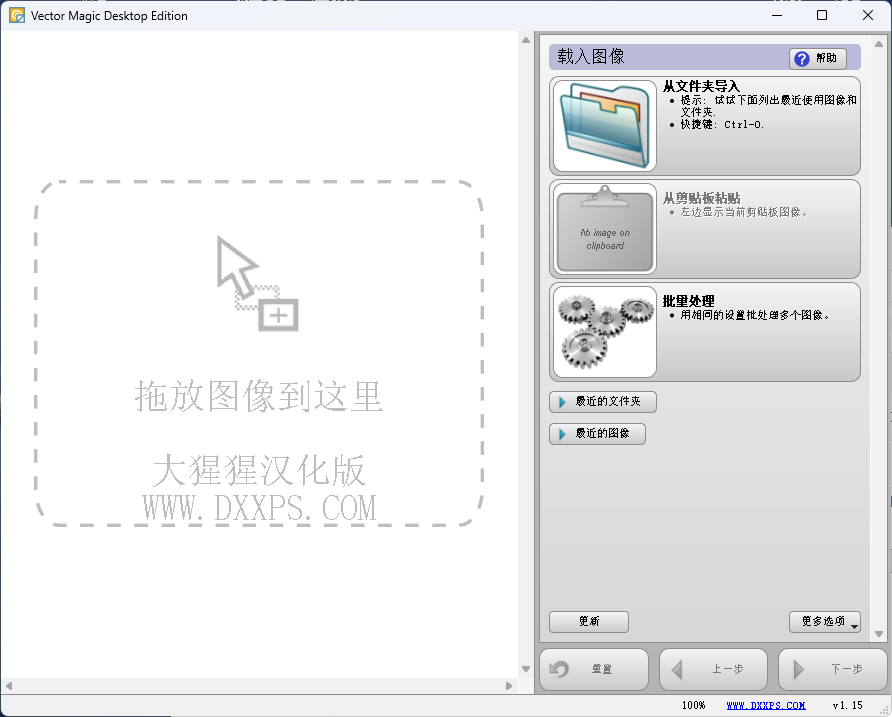Click the clipboard icon showing no image
This screenshot has width=892, height=717.
click(605, 229)
